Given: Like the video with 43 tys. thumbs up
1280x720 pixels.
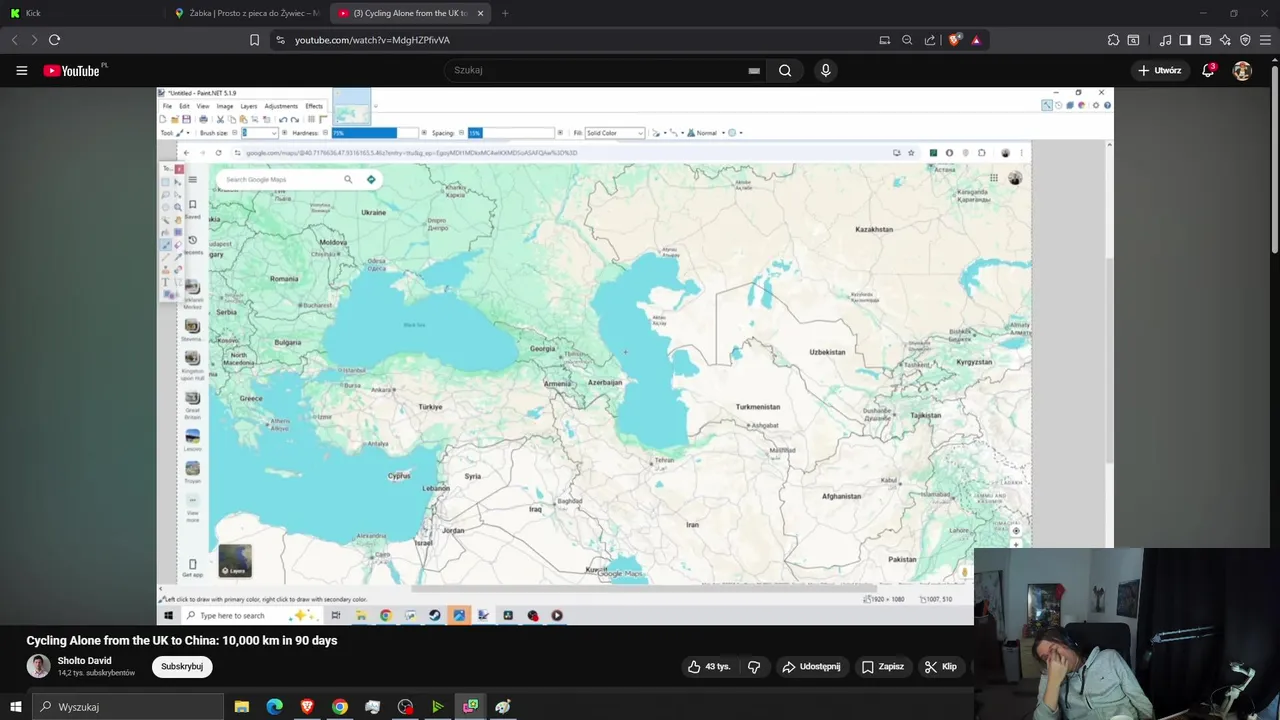Looking at the screenshot, I should [x=709, y=666].
